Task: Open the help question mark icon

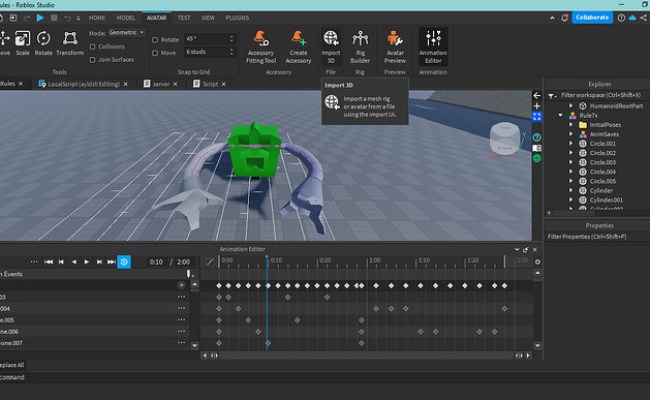Action: click(621, 18)
